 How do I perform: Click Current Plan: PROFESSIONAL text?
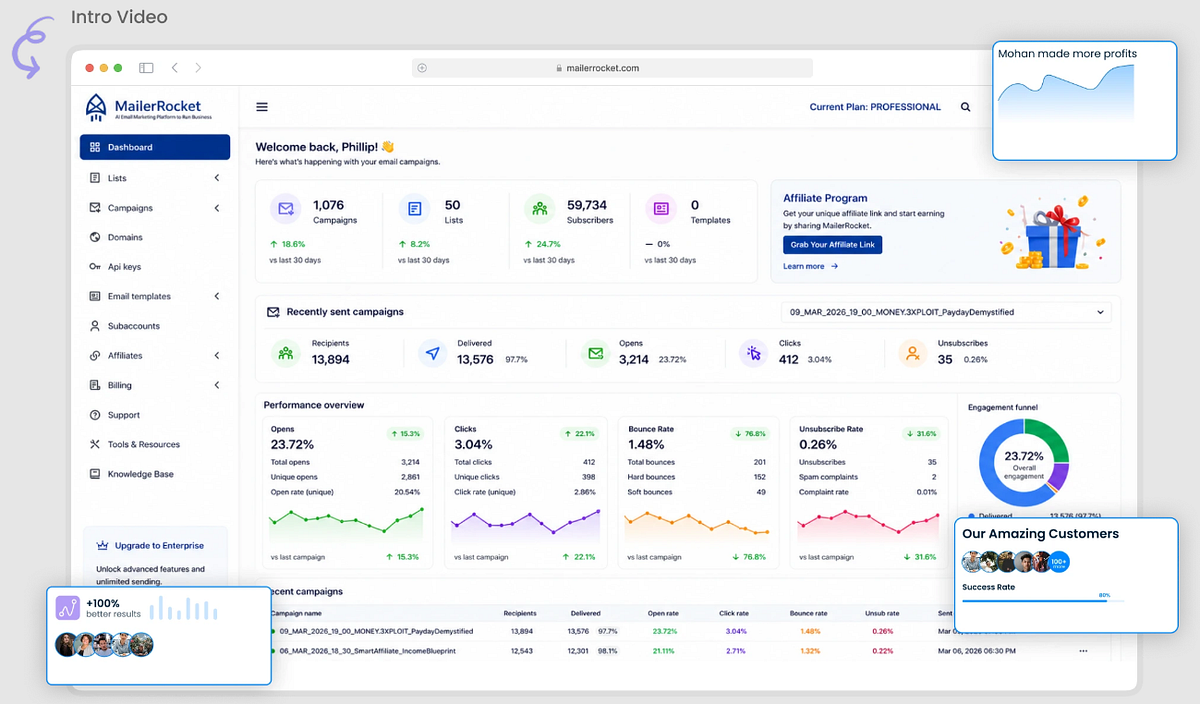(x=875, y=107)
